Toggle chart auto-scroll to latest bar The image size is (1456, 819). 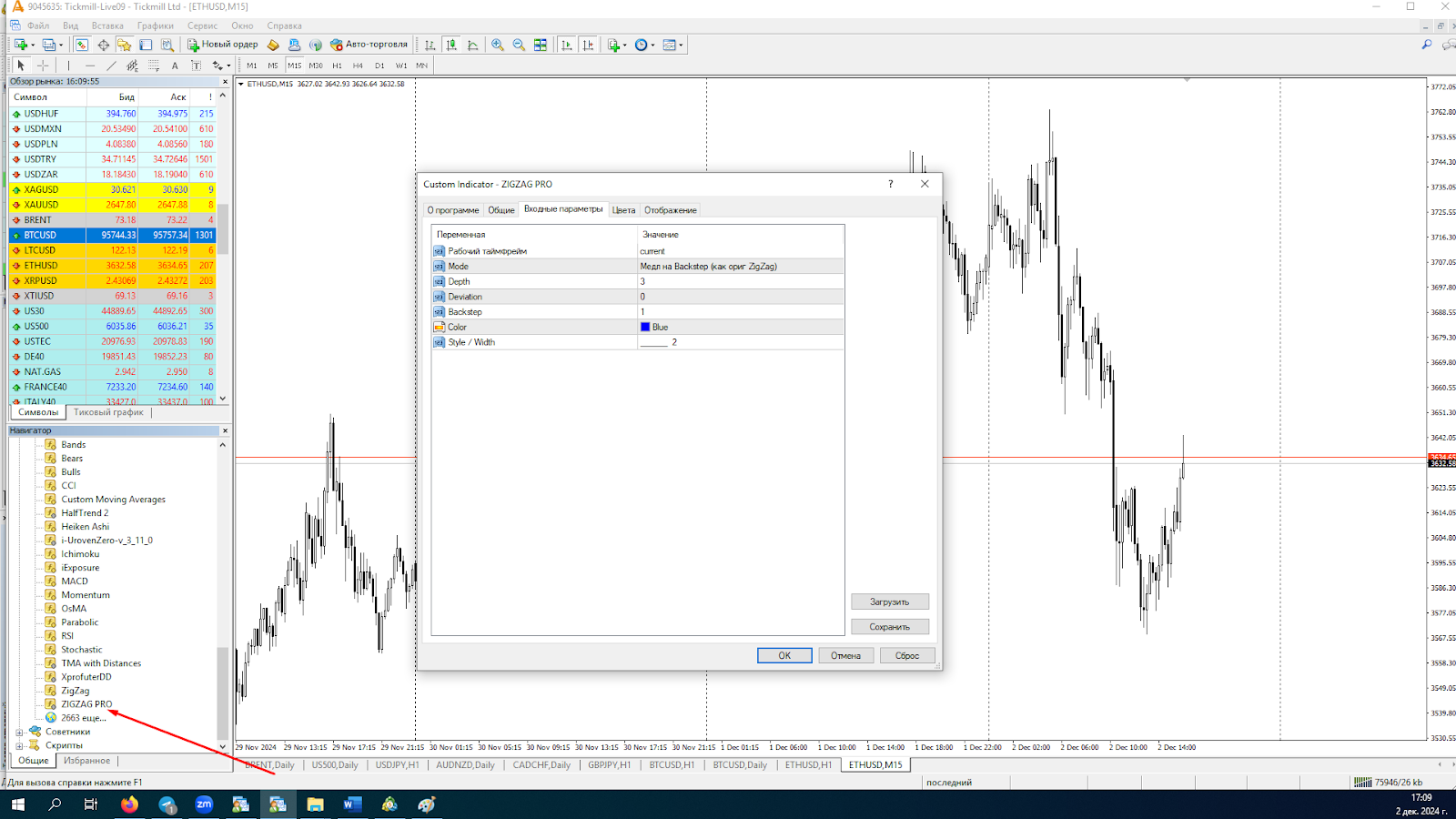[566, 45]
